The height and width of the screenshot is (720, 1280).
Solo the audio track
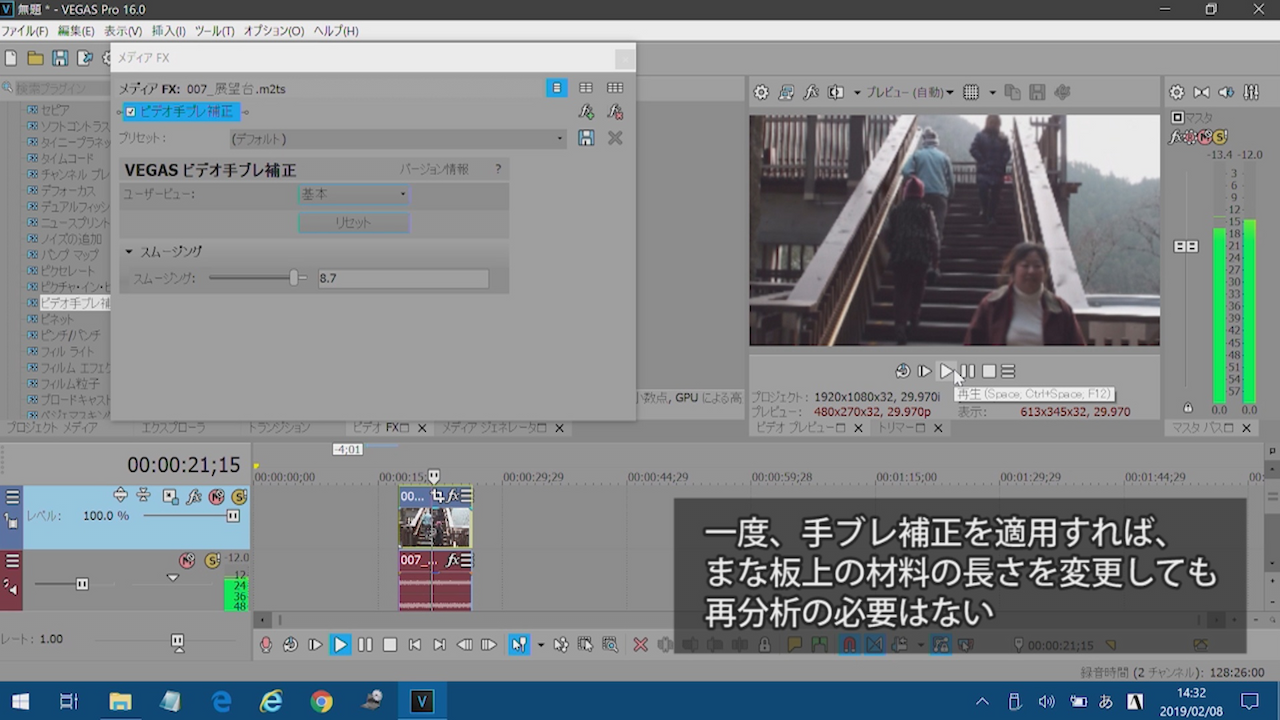(x=212, y=561)
